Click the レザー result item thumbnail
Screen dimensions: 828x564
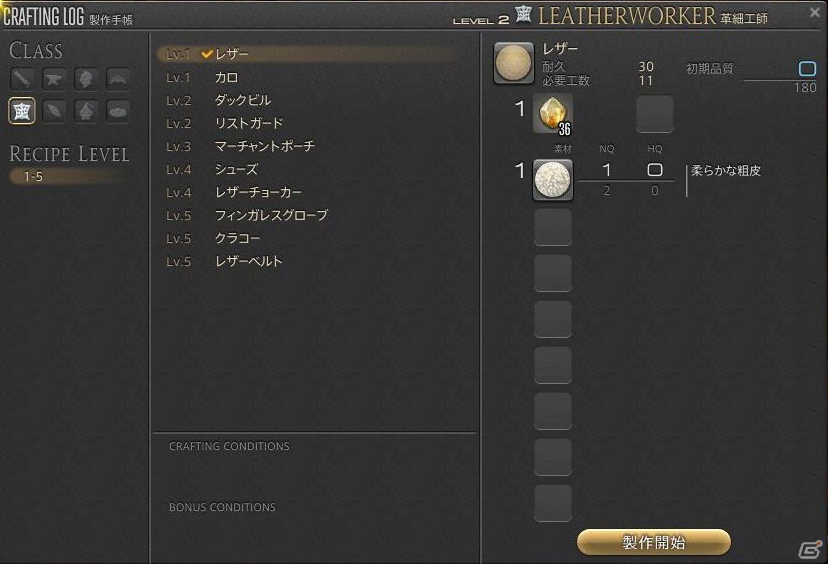tap(514, 63)
